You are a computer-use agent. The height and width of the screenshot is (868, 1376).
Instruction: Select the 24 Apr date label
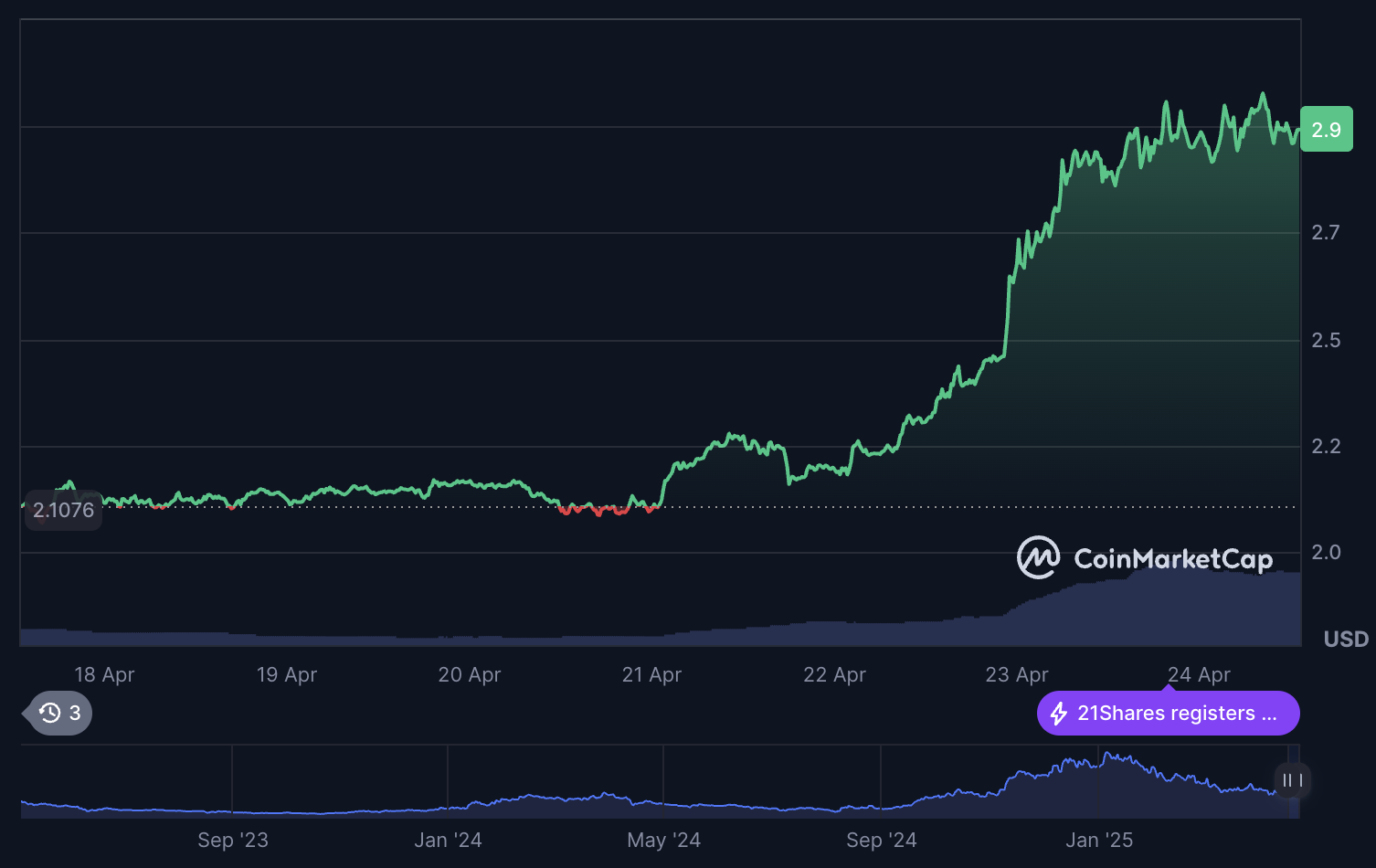click(x=1199, y=674)
